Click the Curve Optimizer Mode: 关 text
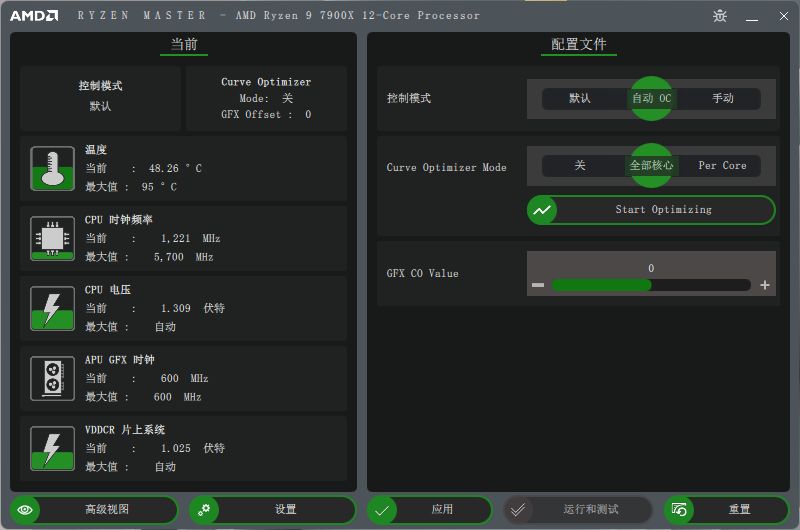800x530 pixels. [x=266, y=98]
